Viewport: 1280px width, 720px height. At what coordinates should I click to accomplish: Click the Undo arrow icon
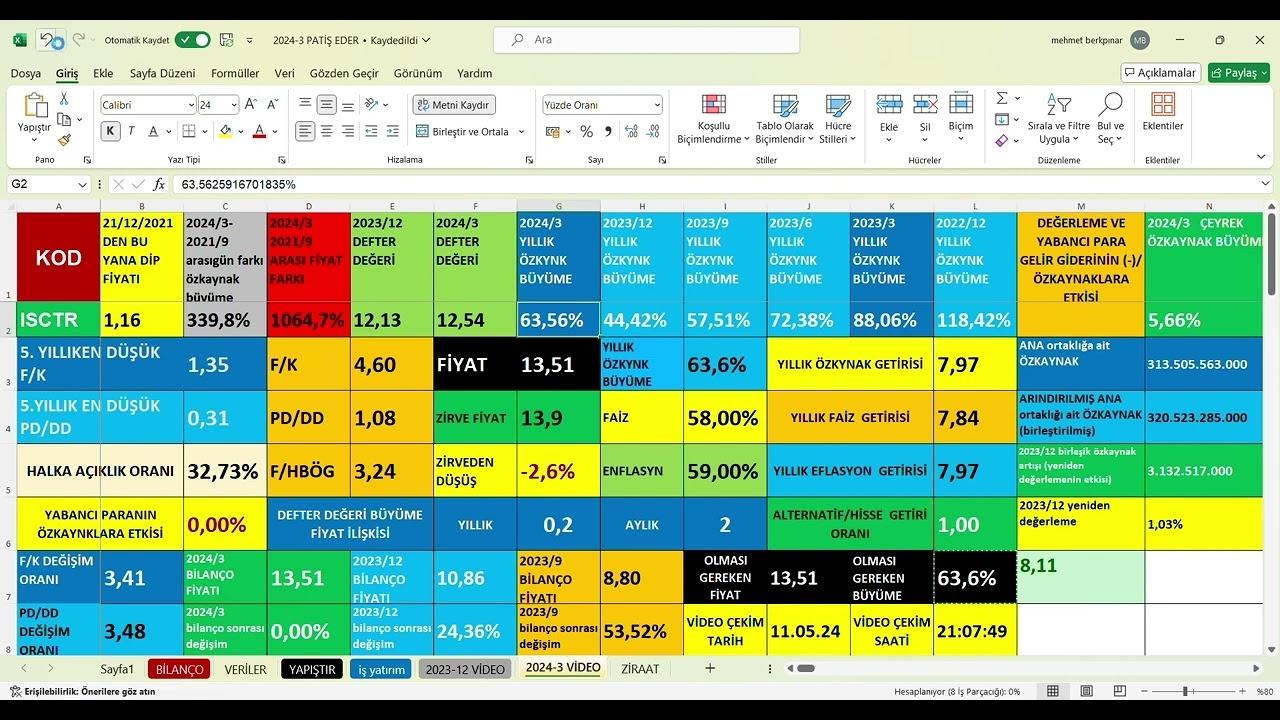click(x=48, y=40)
